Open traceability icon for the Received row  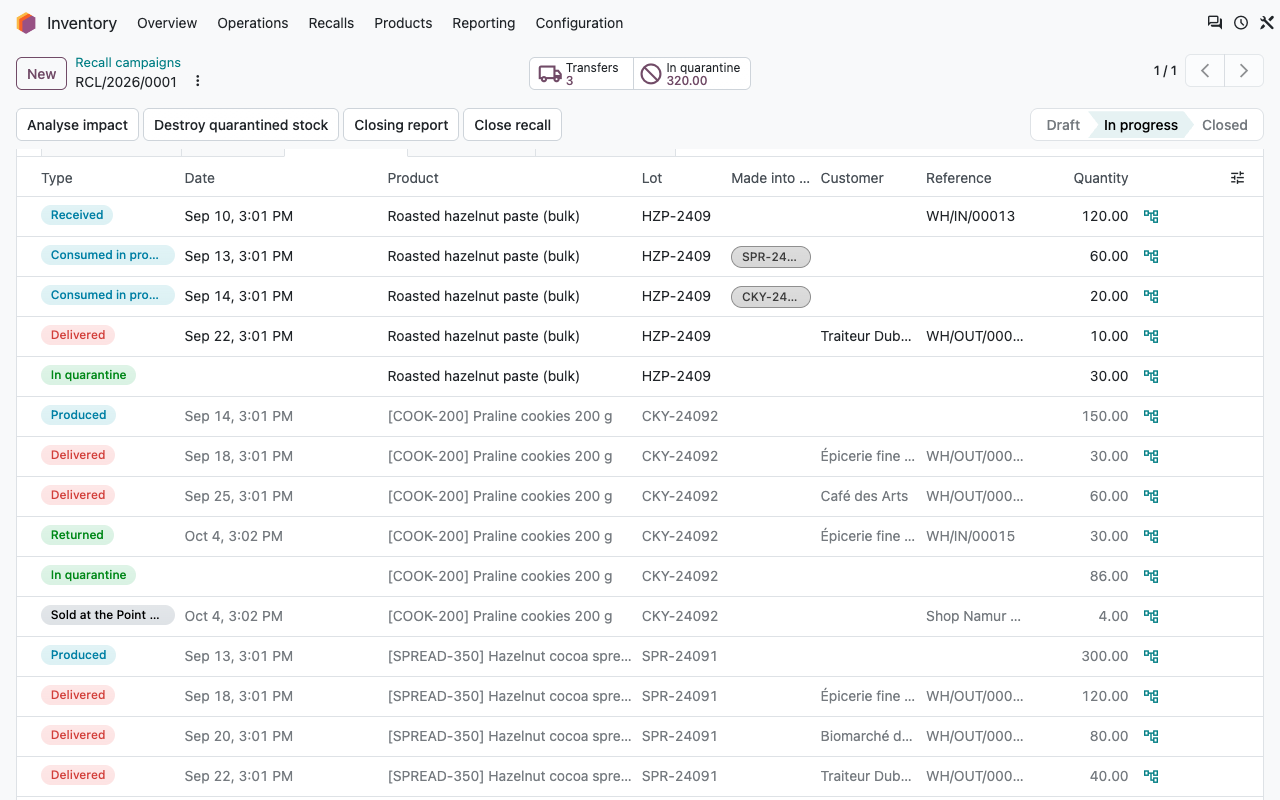point(1151,216)
